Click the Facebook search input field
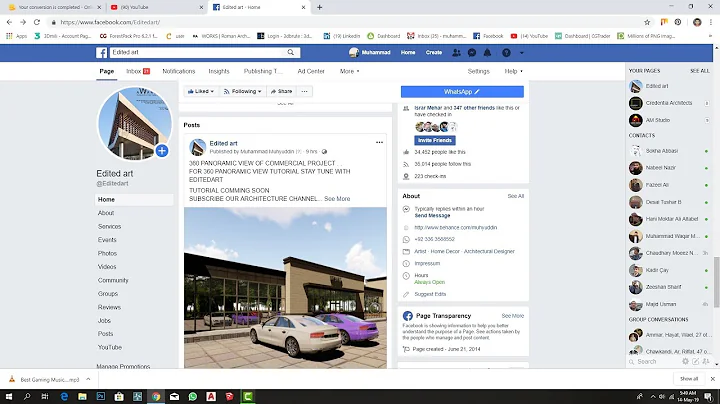The height and width of the screenshot is (404, 720). coord(197,52)
